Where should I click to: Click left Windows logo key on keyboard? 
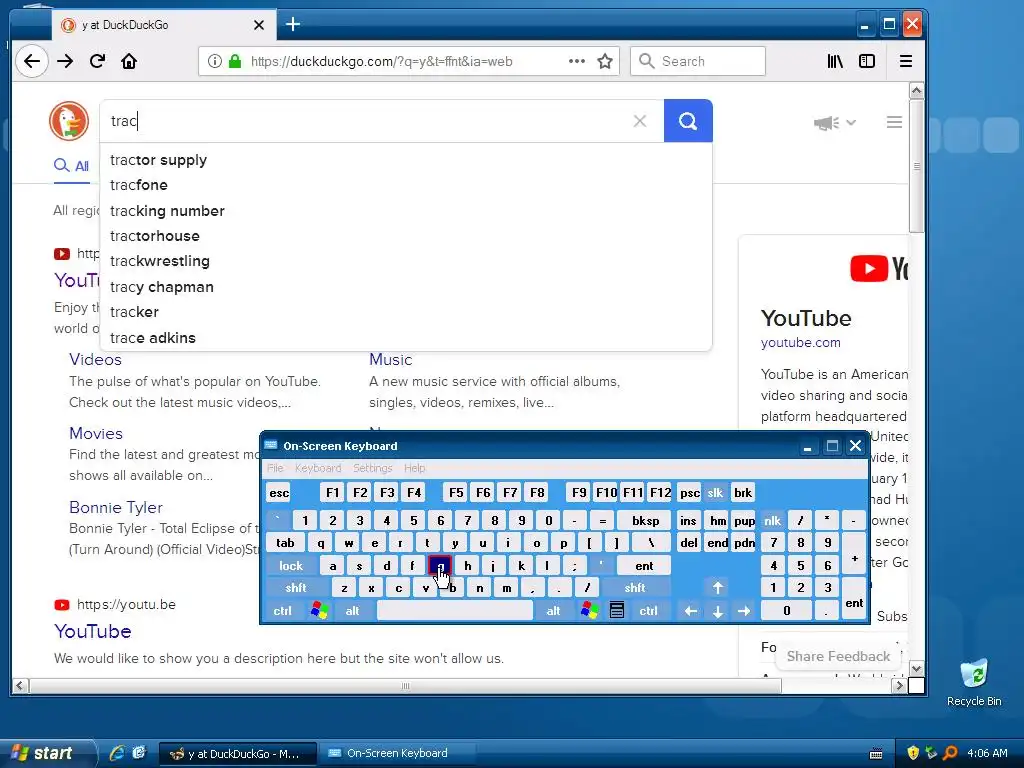[x=319, y=611]
